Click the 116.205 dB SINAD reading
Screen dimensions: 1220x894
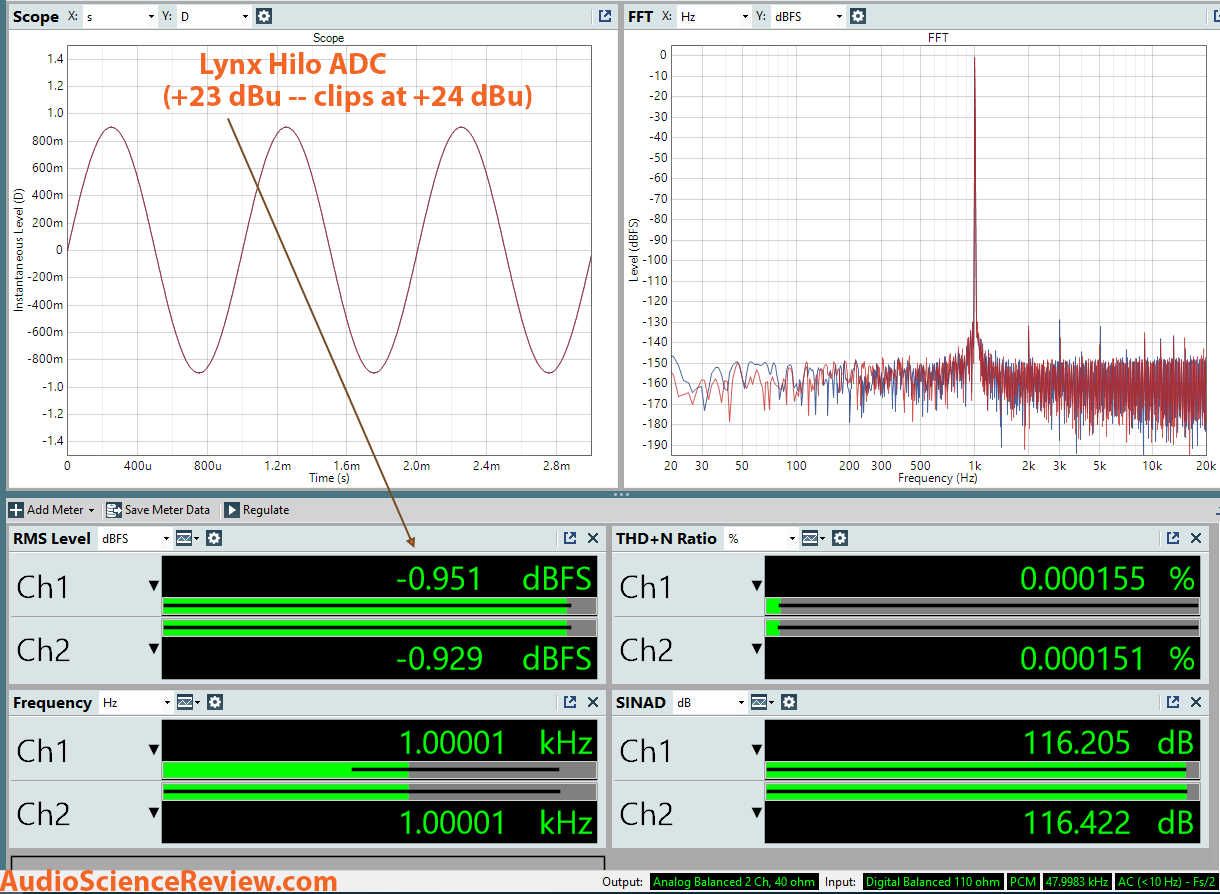(1109, 742)
